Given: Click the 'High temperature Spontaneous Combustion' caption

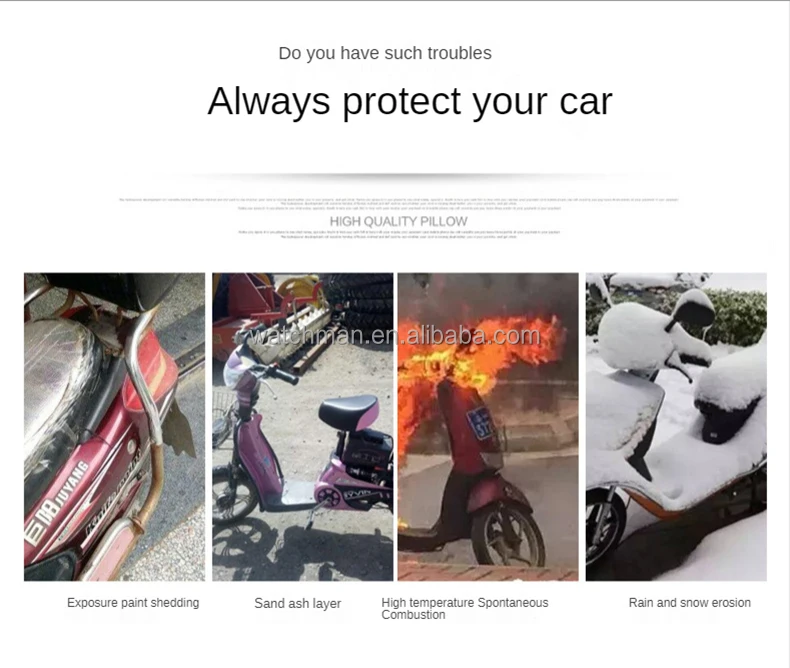Looking at the screenshot, I should tap(465, 609).
